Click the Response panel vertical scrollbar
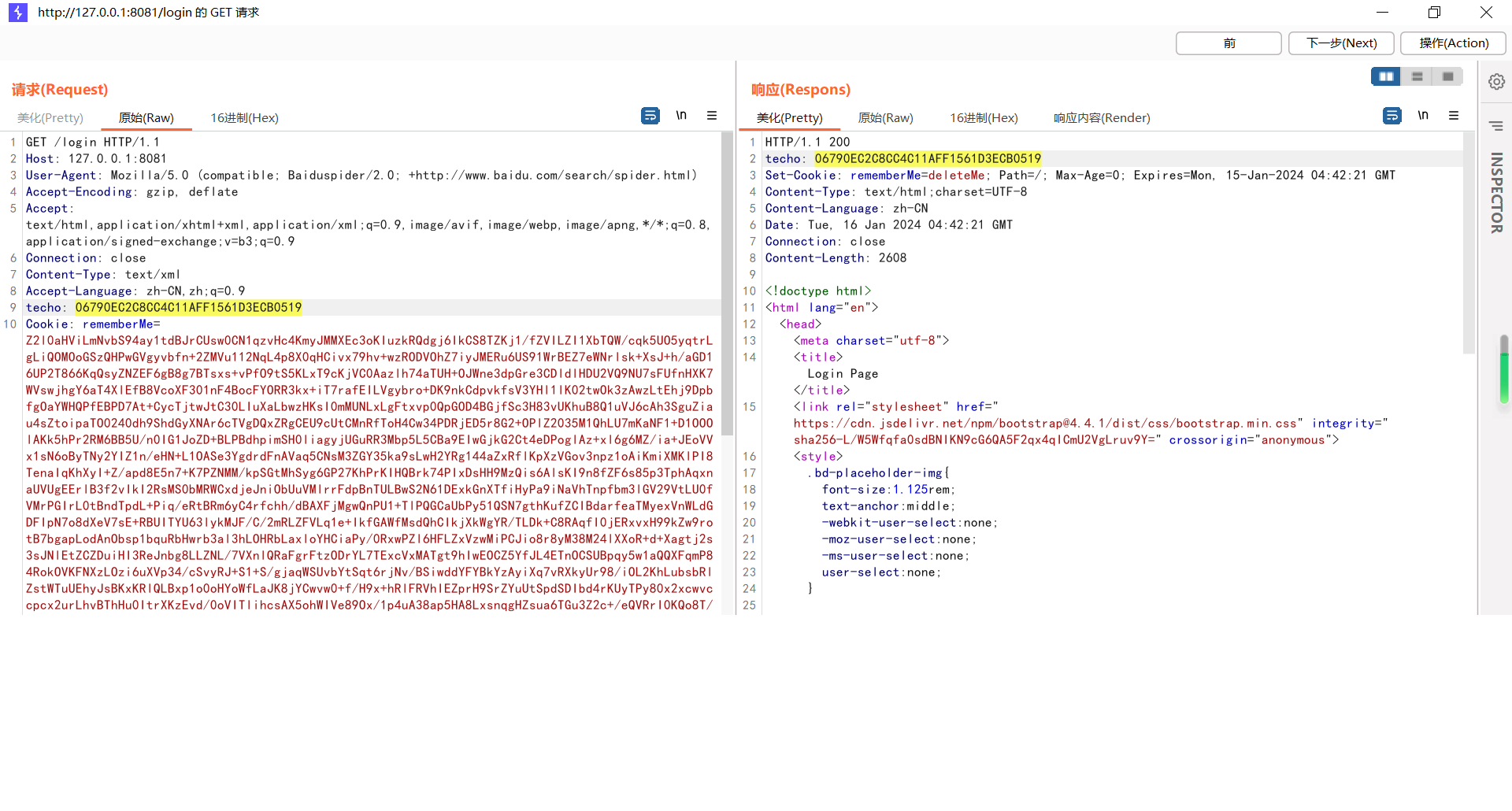The width and height of the screenshot is (1512, 811). (1469, 243)
